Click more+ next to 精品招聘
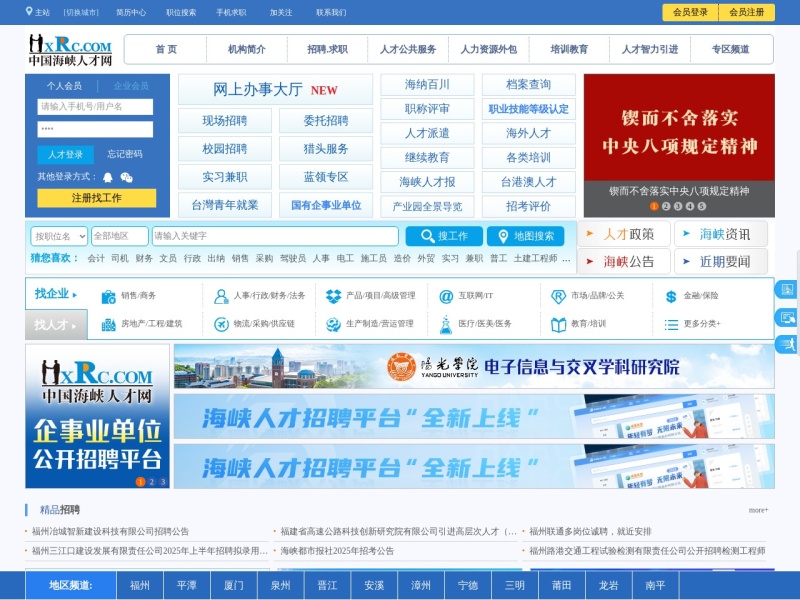 (x=758, y=510)
